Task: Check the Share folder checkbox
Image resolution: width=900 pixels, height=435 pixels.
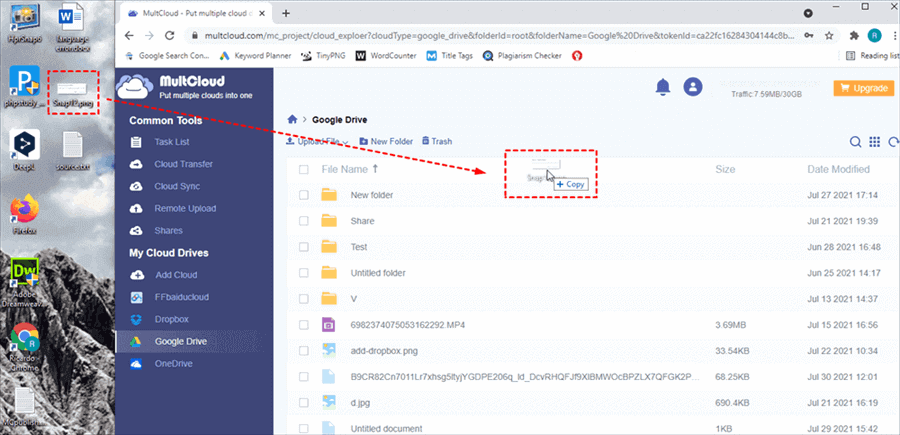Action: [304, 221]
